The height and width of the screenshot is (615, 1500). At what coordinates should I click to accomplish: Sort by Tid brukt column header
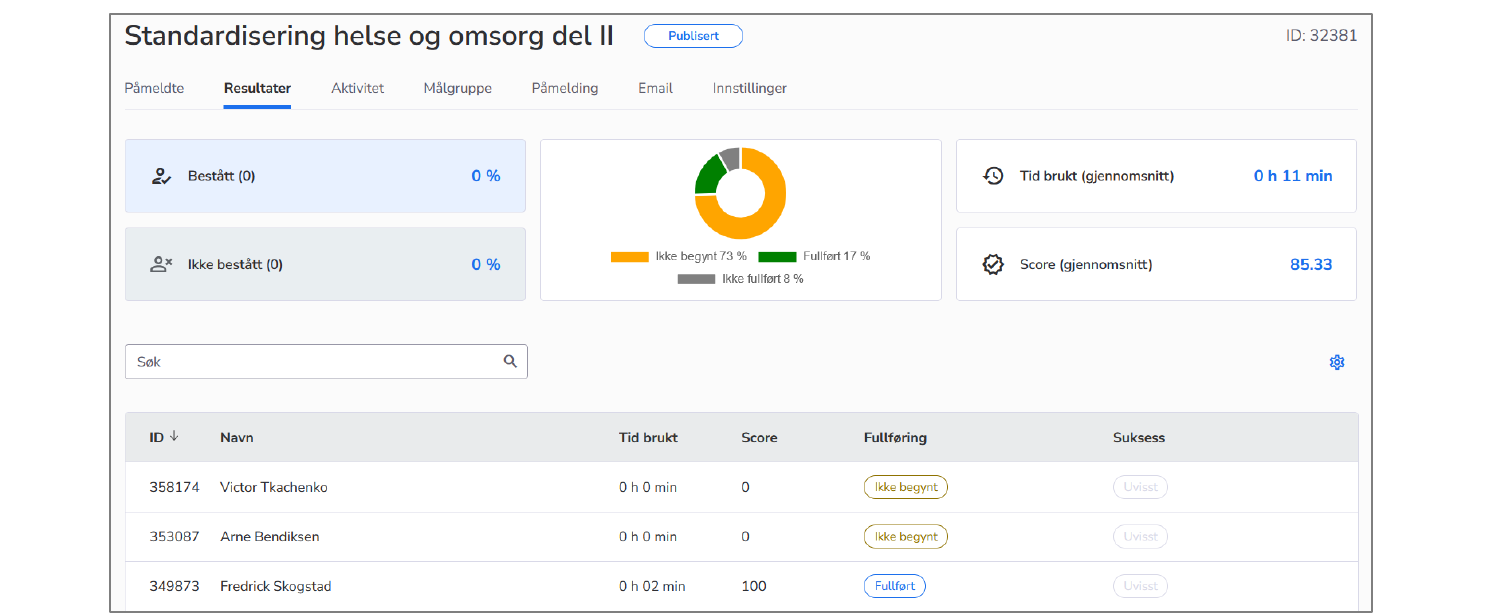(648, 438)
